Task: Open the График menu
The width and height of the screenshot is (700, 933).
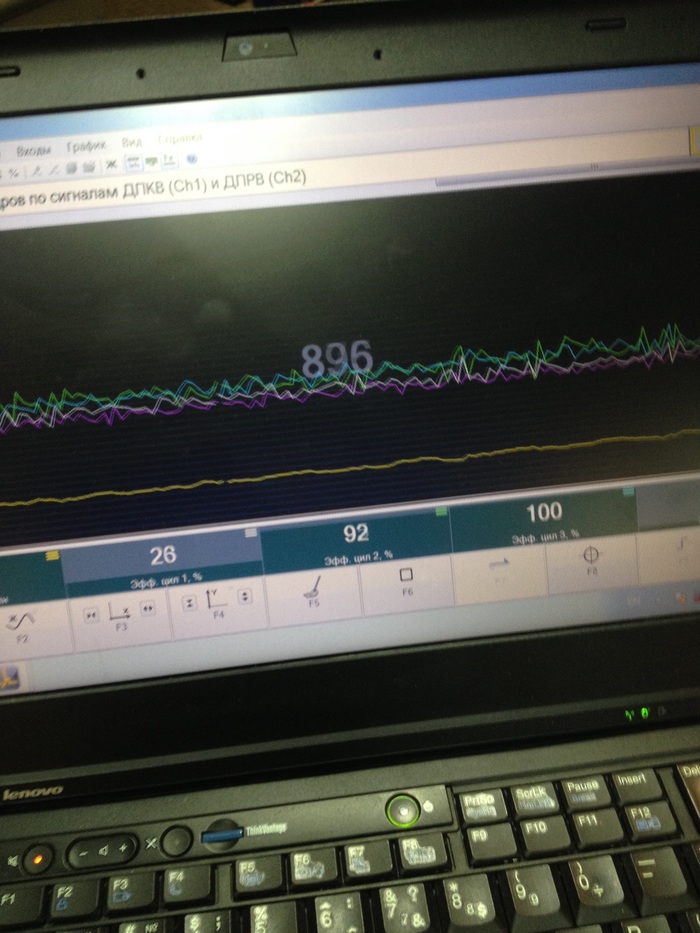Action: click(x=86, y=146)
